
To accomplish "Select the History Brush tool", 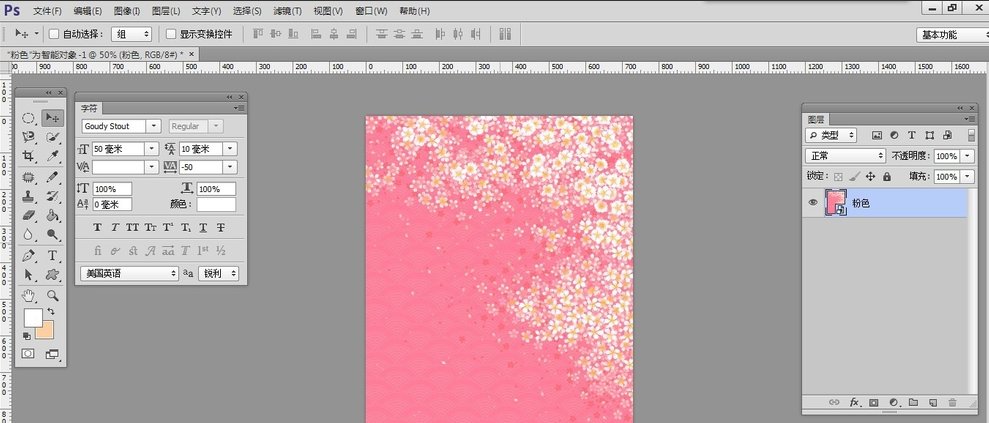I will tap(53, 196).
